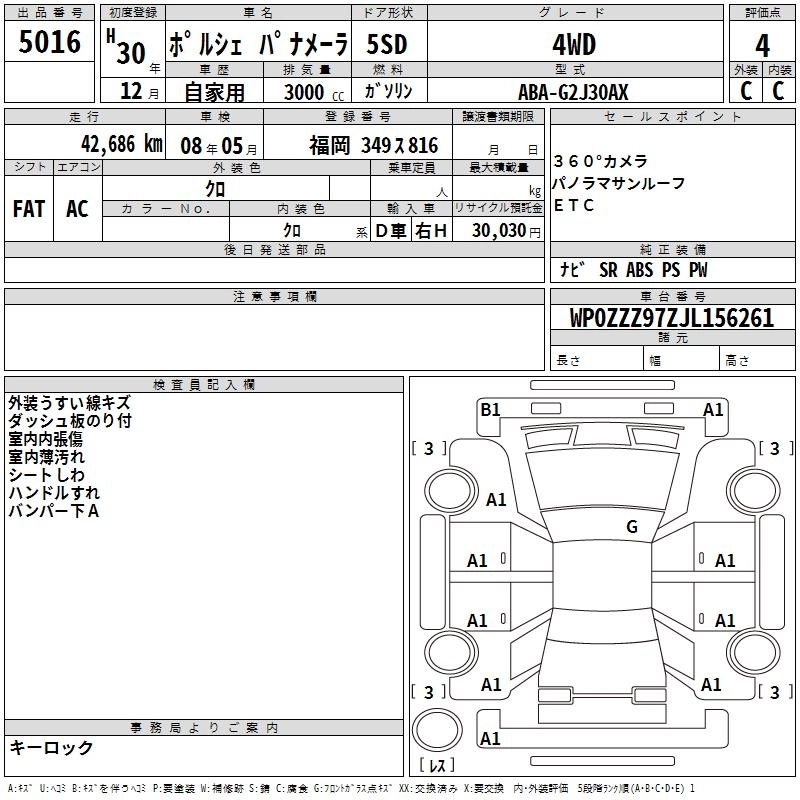Select the equipment item PS
800x800 pixels.
tap(671, 269)
